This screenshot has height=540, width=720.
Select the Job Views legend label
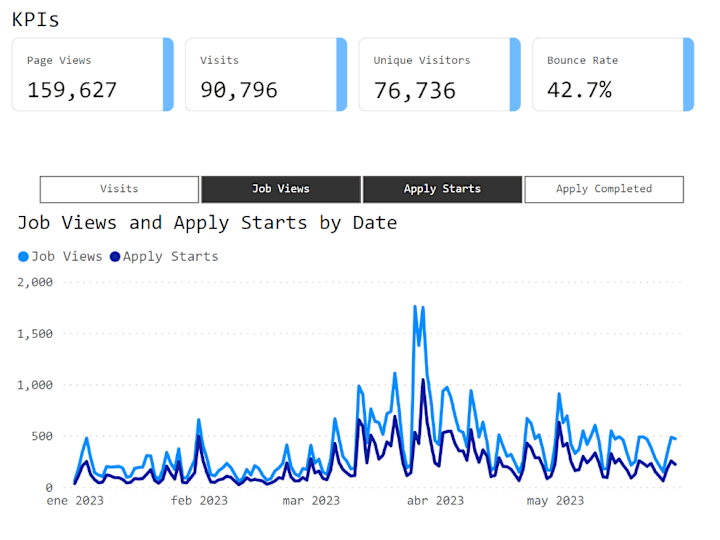point(67,256)
